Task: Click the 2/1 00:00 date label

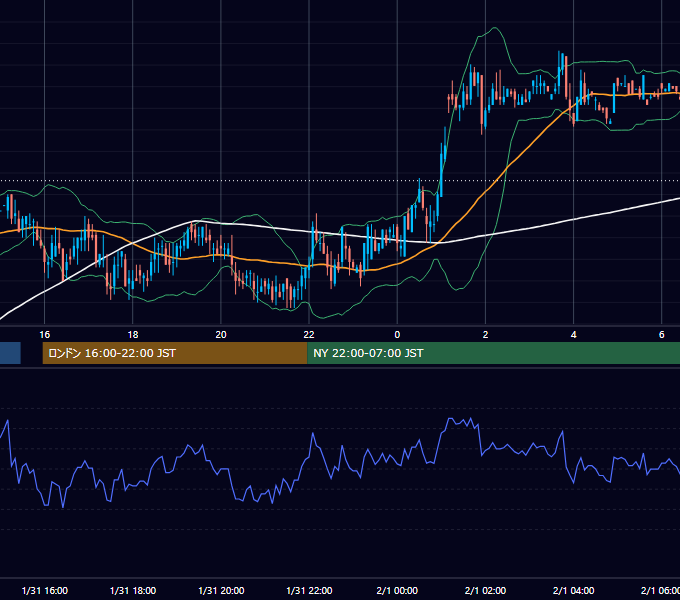Action: (x=397, y=590)
